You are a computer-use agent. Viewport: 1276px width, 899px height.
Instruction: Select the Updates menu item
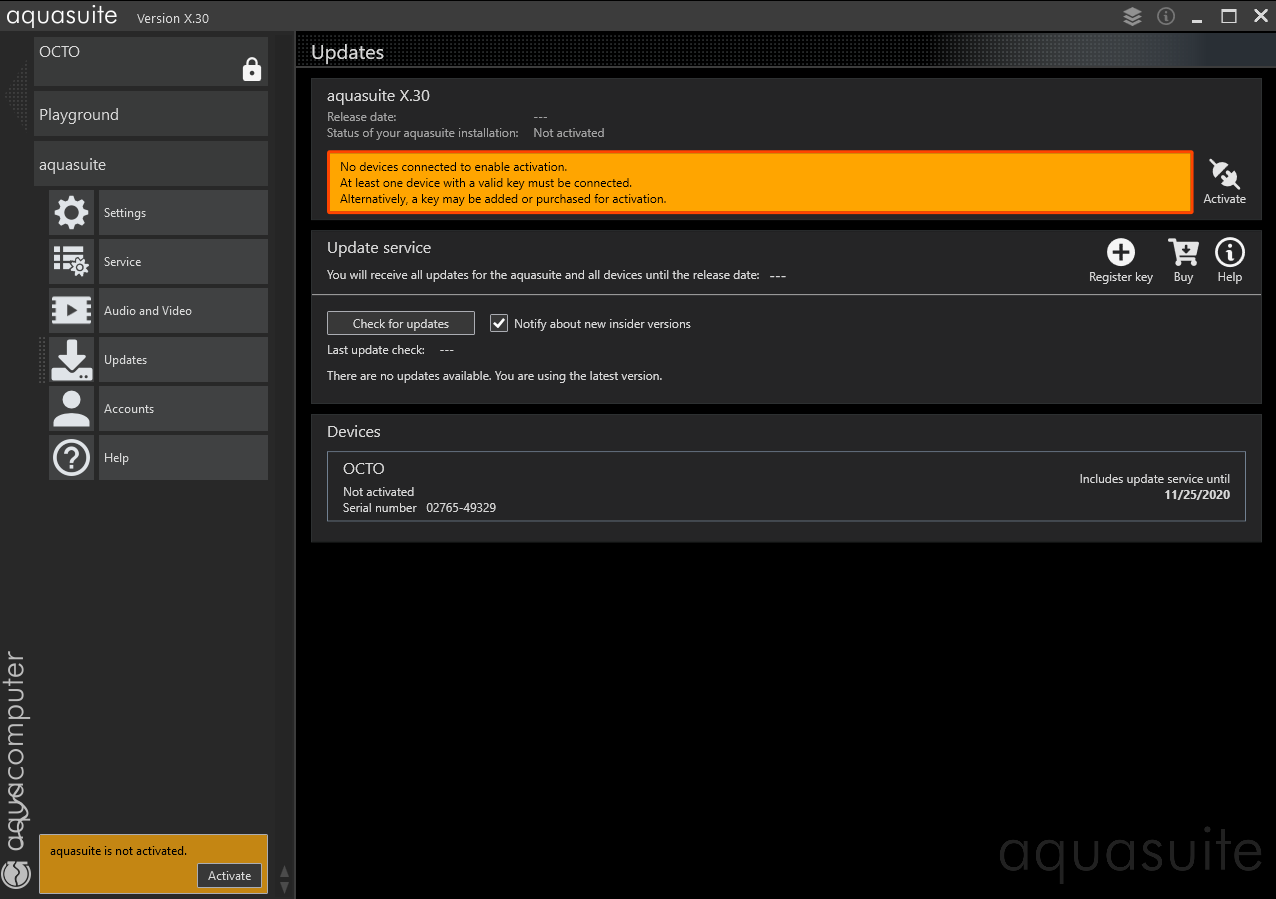point(183,360)
